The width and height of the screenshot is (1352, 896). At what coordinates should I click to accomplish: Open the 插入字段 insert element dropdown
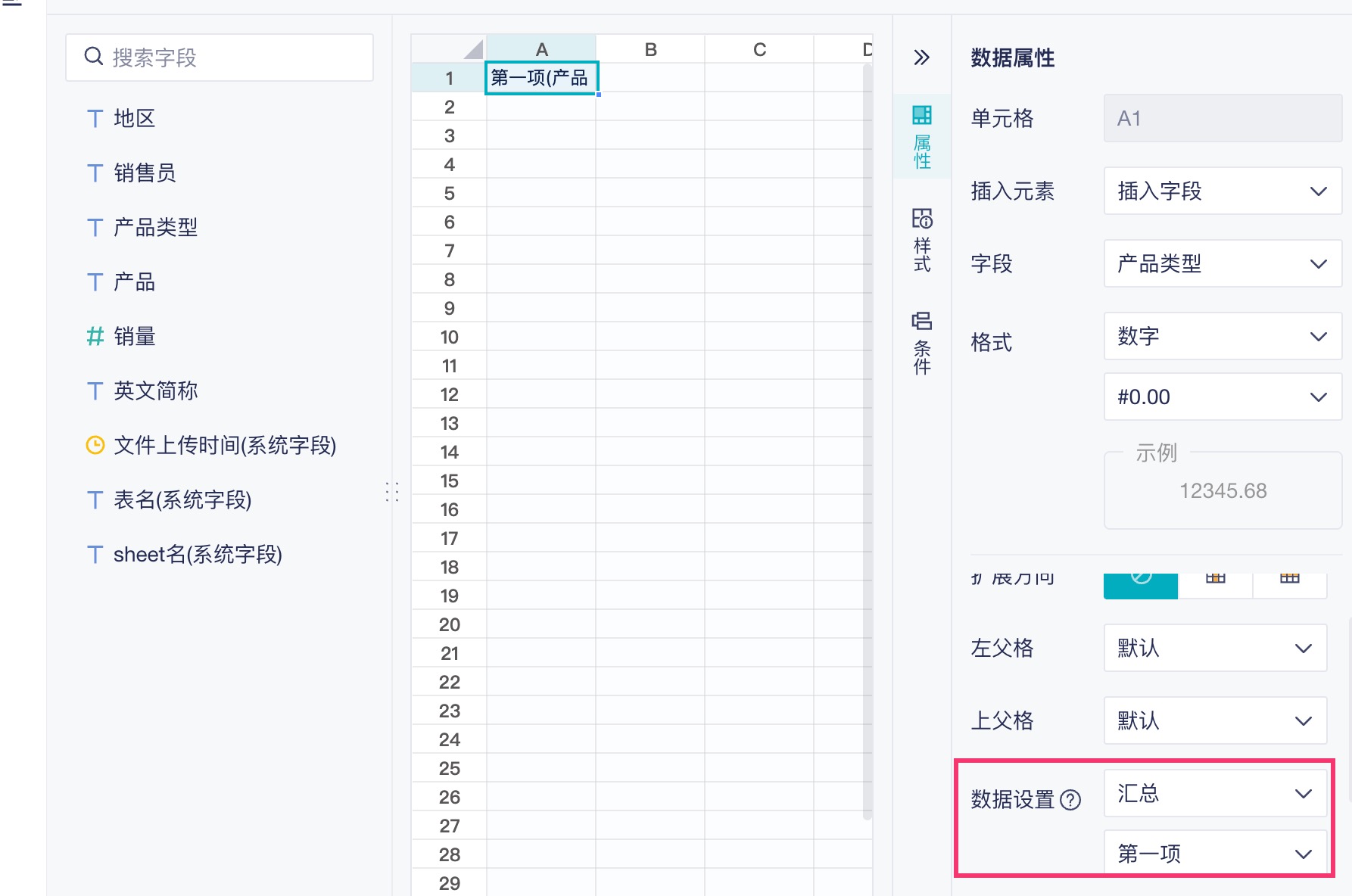tap(1222, 191)
